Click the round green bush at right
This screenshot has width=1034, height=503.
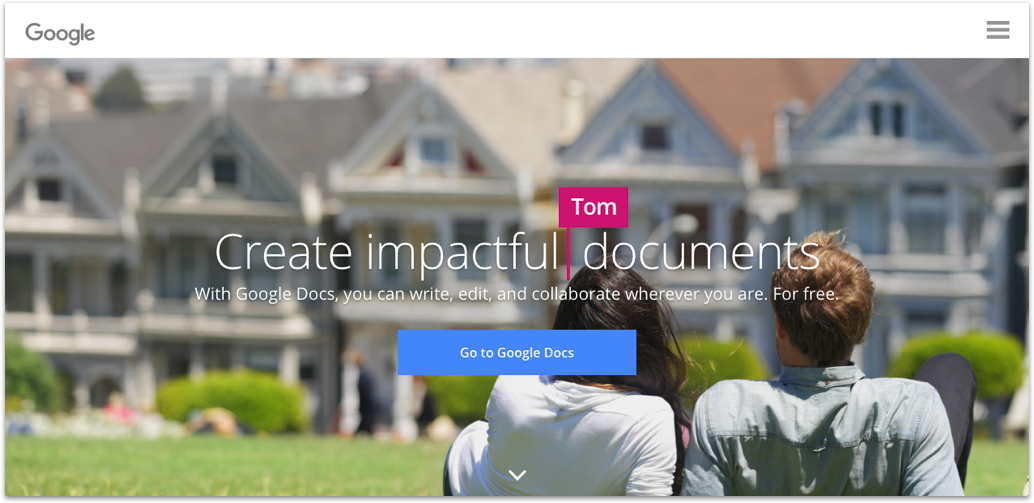pyautogui.click(x=955, y=364)
